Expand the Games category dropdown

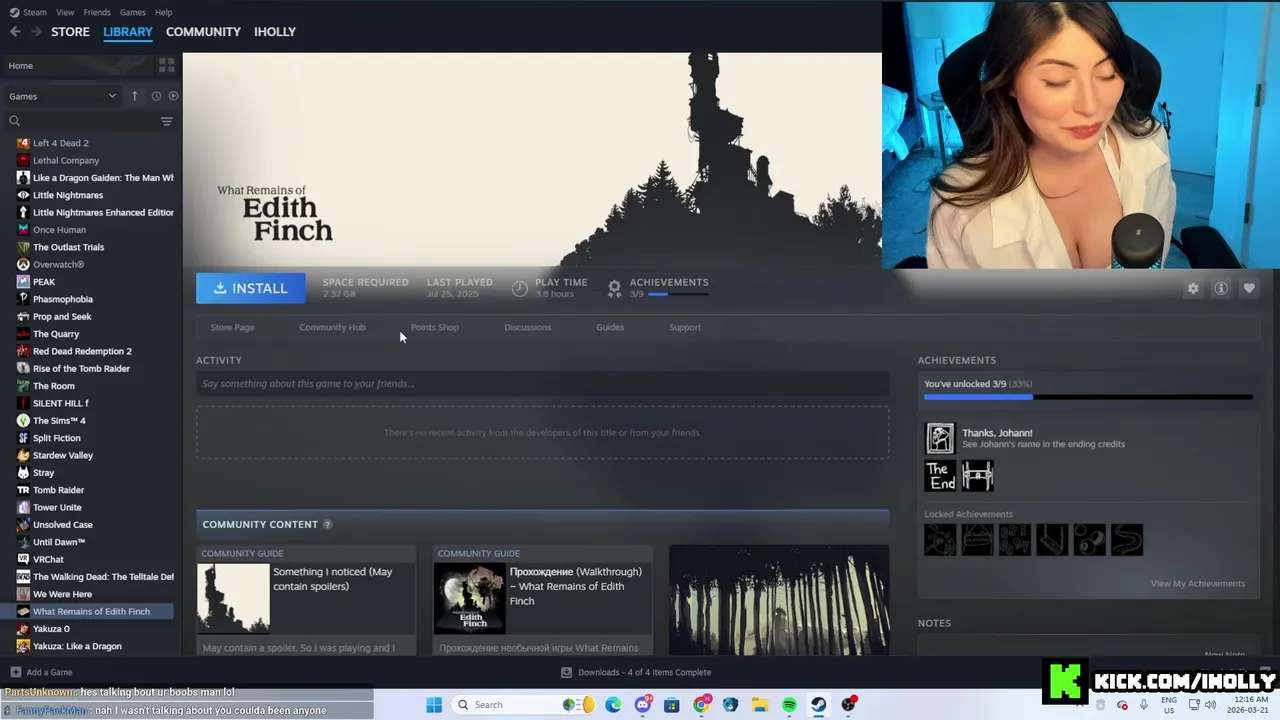click(63, 96)
